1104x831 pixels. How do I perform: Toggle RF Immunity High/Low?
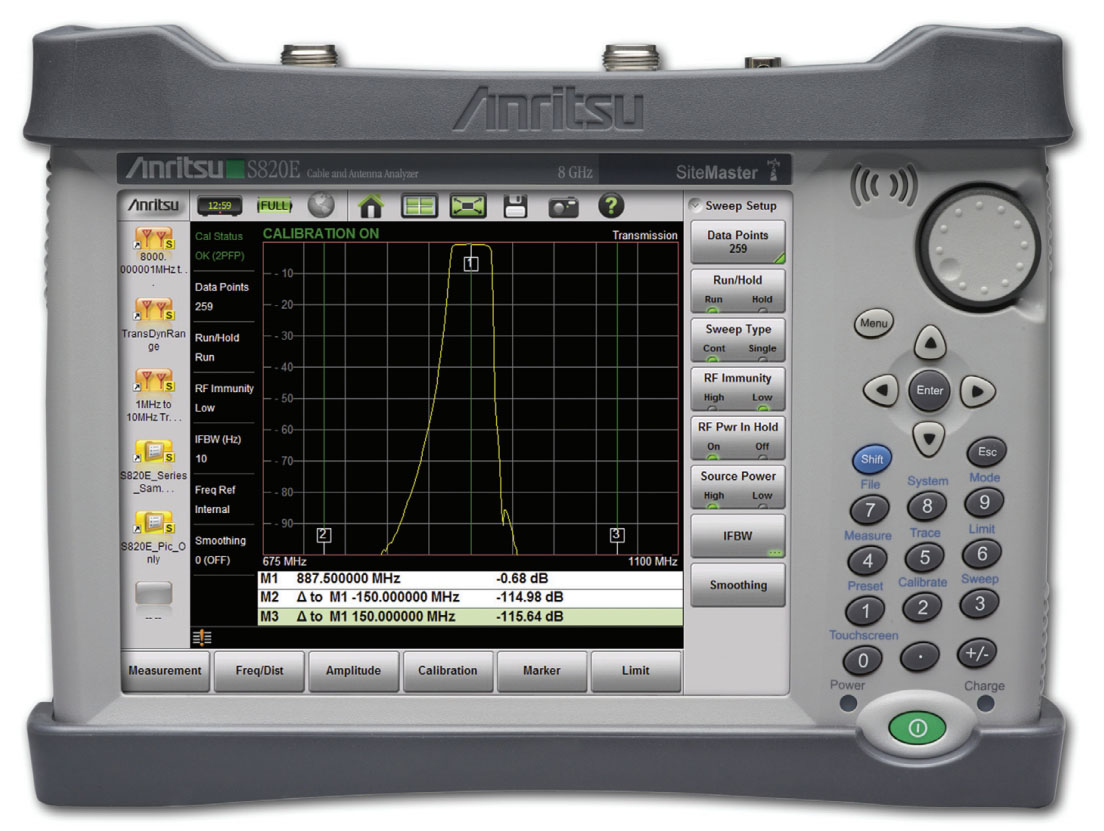(x=738, y=389)
